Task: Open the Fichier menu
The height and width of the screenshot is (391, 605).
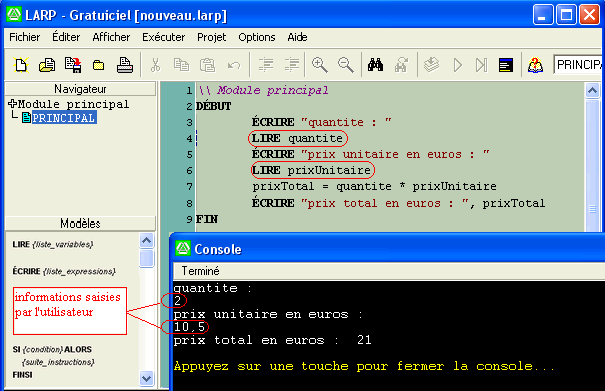Action: click(25, 37)
